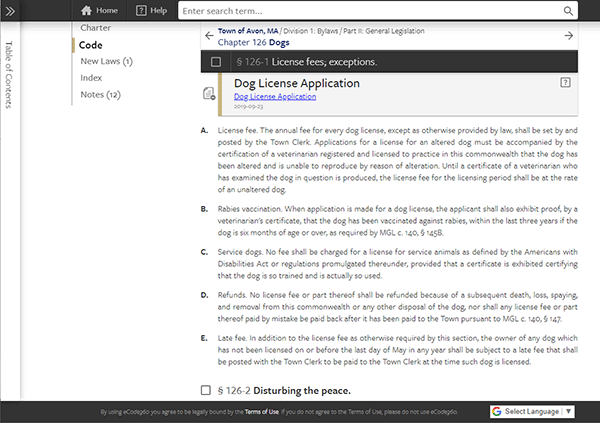Open New Laws (1) in sidebar
The height and width of the screenshot is (423, 600).
coord(106,62)
